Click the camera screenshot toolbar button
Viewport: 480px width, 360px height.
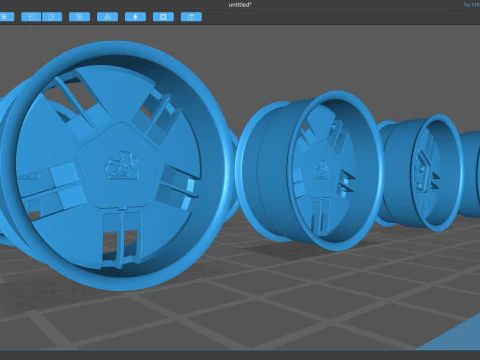(191, 17)
